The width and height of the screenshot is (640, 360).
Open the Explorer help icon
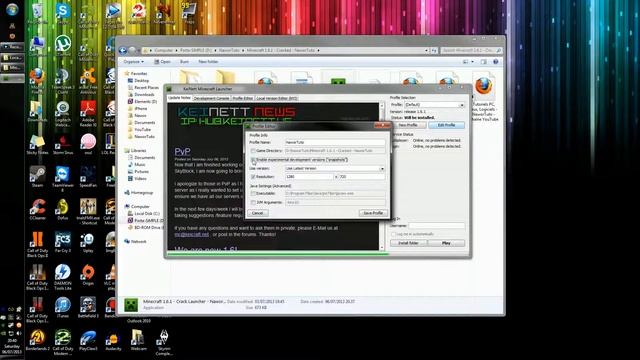(x=496, y=62)
